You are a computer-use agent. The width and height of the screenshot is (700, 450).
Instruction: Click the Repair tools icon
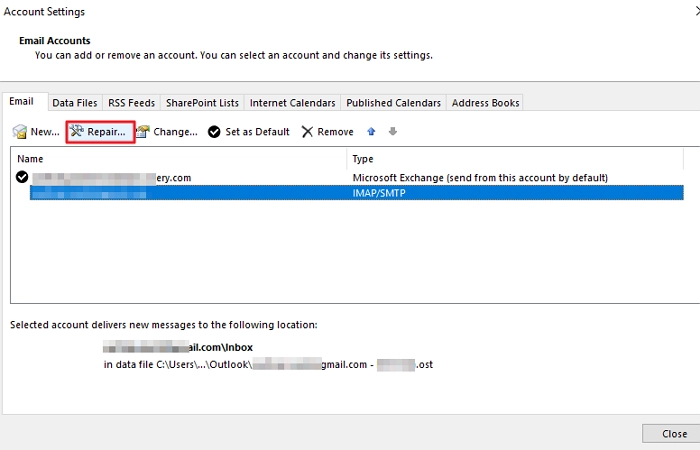[77, 131]
